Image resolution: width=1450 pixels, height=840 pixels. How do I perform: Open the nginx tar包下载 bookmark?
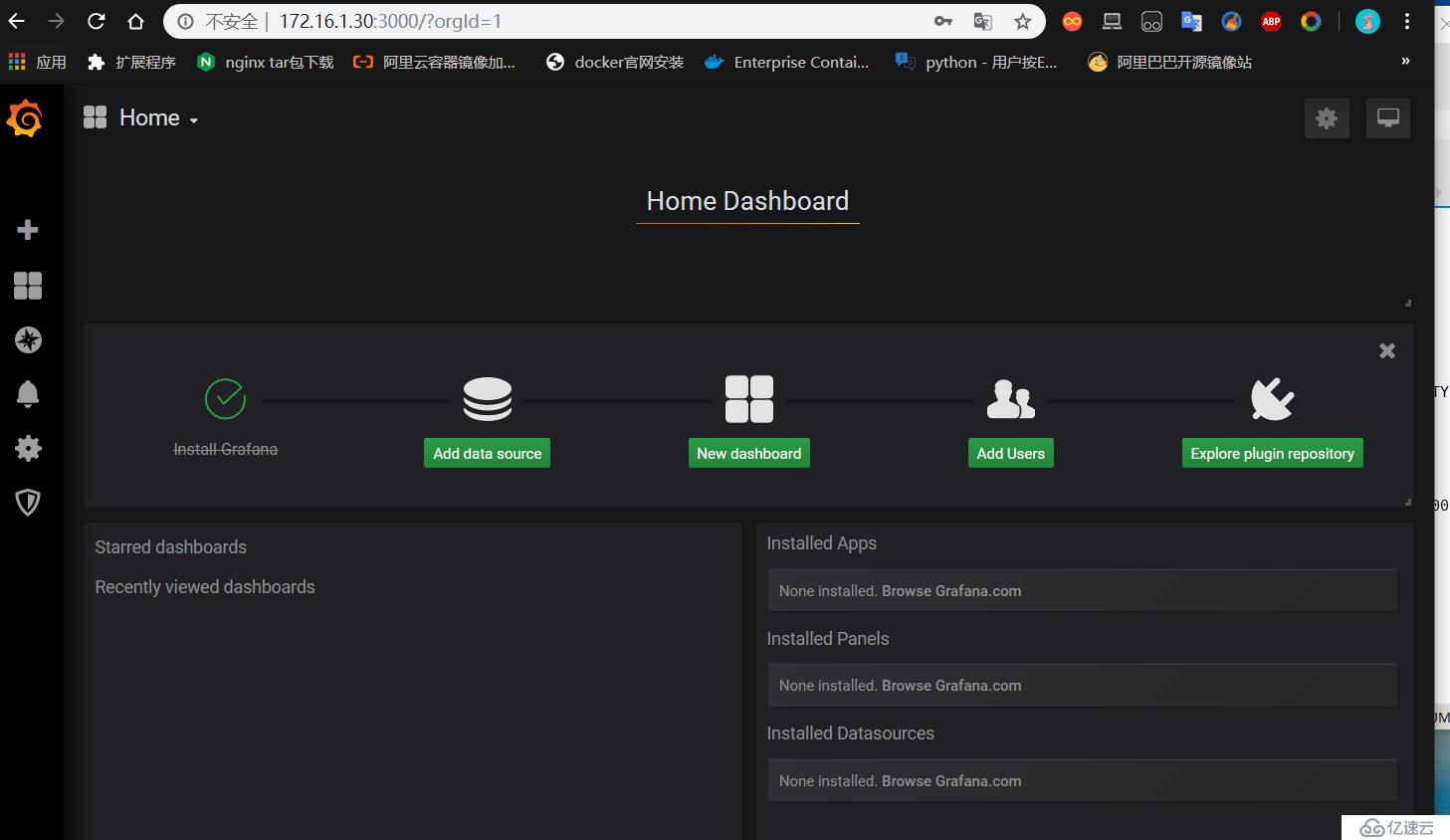[x=266, y=62]
